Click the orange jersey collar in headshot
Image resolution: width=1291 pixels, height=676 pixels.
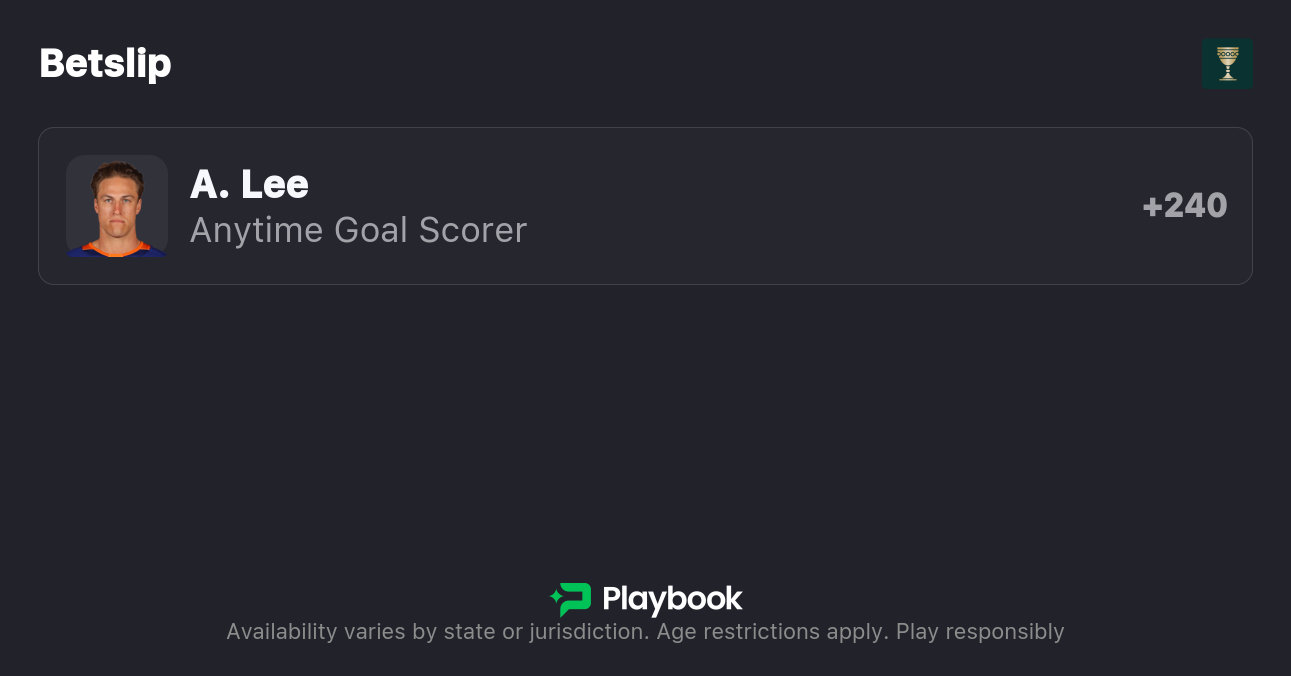click(116, 247)
